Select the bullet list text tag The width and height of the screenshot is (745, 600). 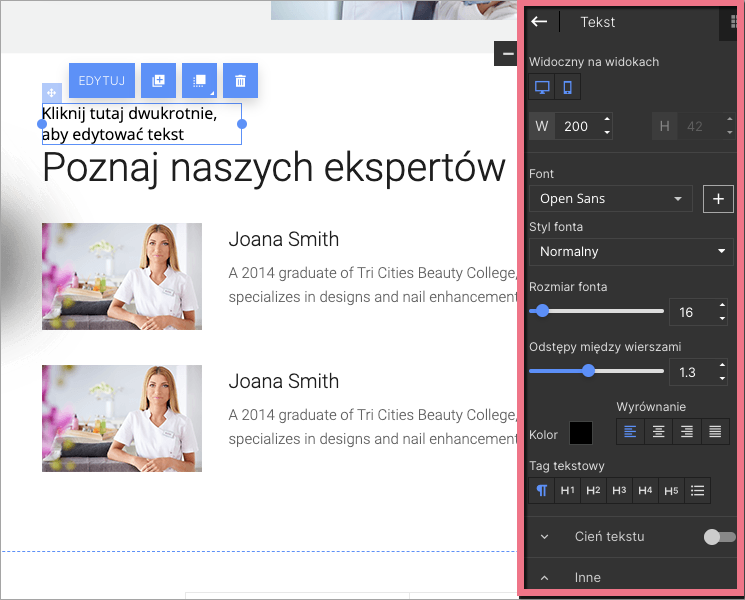point(698,490)
